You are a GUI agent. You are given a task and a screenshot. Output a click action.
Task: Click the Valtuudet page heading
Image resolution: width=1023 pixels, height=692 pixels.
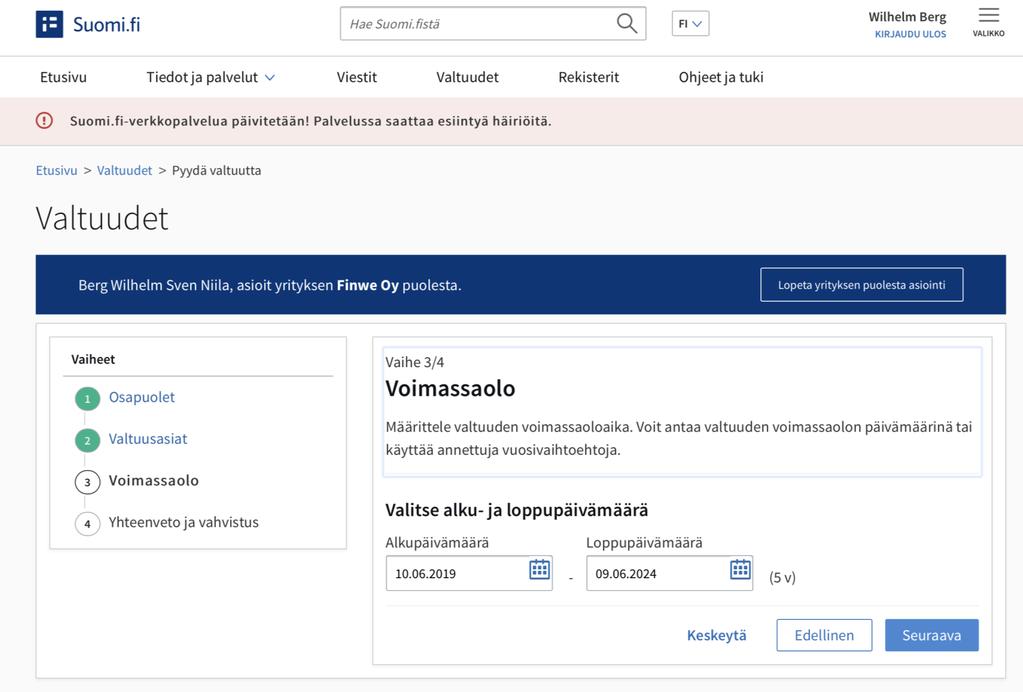click(x=102, y=218)
